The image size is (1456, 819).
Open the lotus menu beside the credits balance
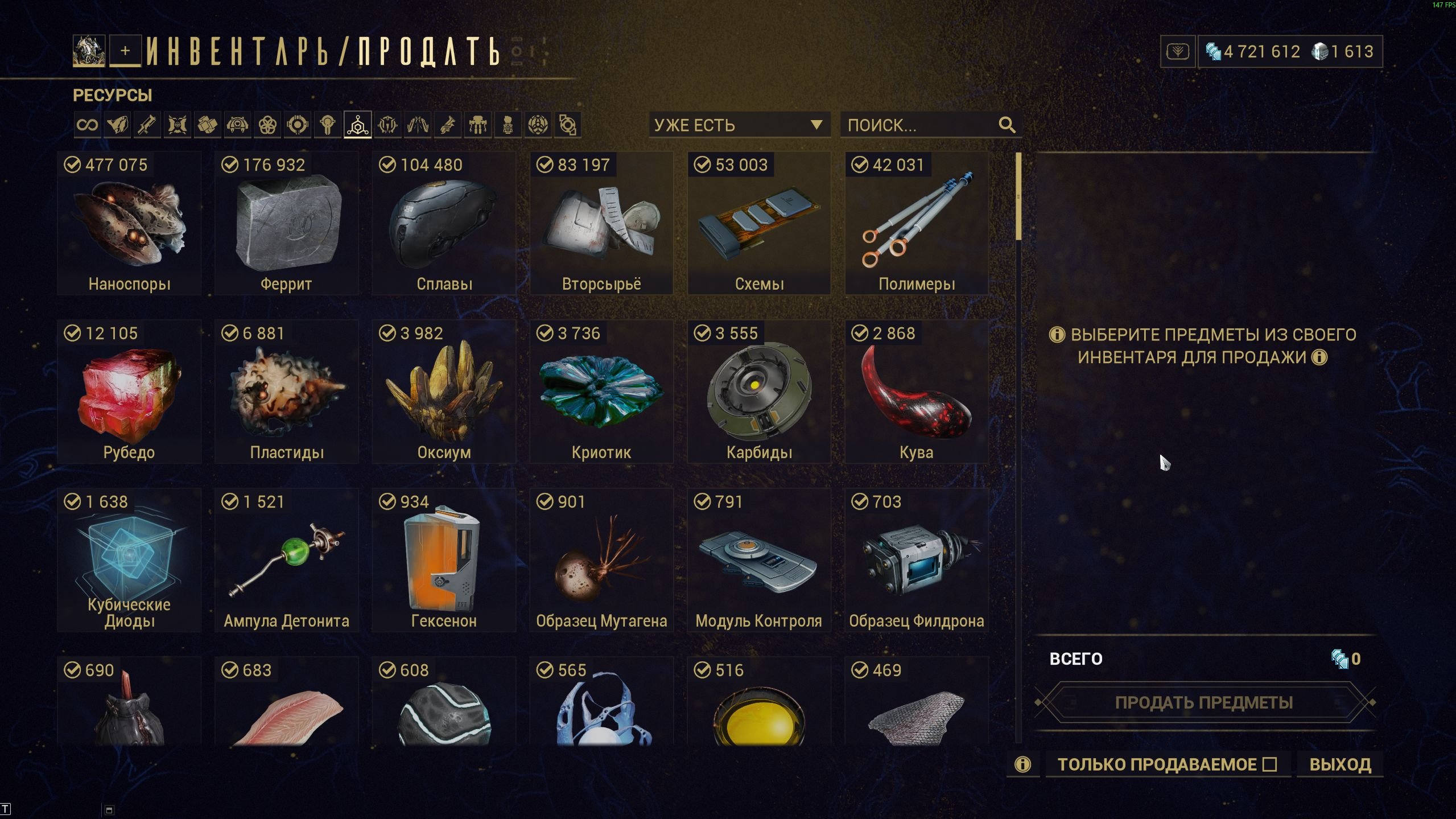(1177, 52)
